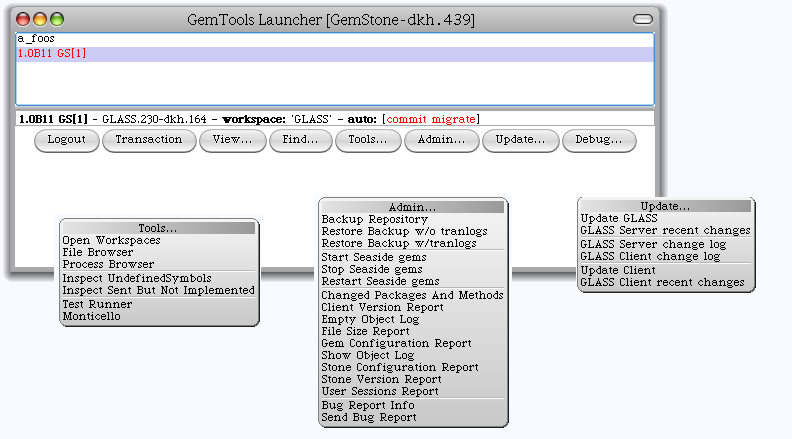Select Restart Seaside gems
This screenshot has width=792, height=439.
[x=413, y=281]
